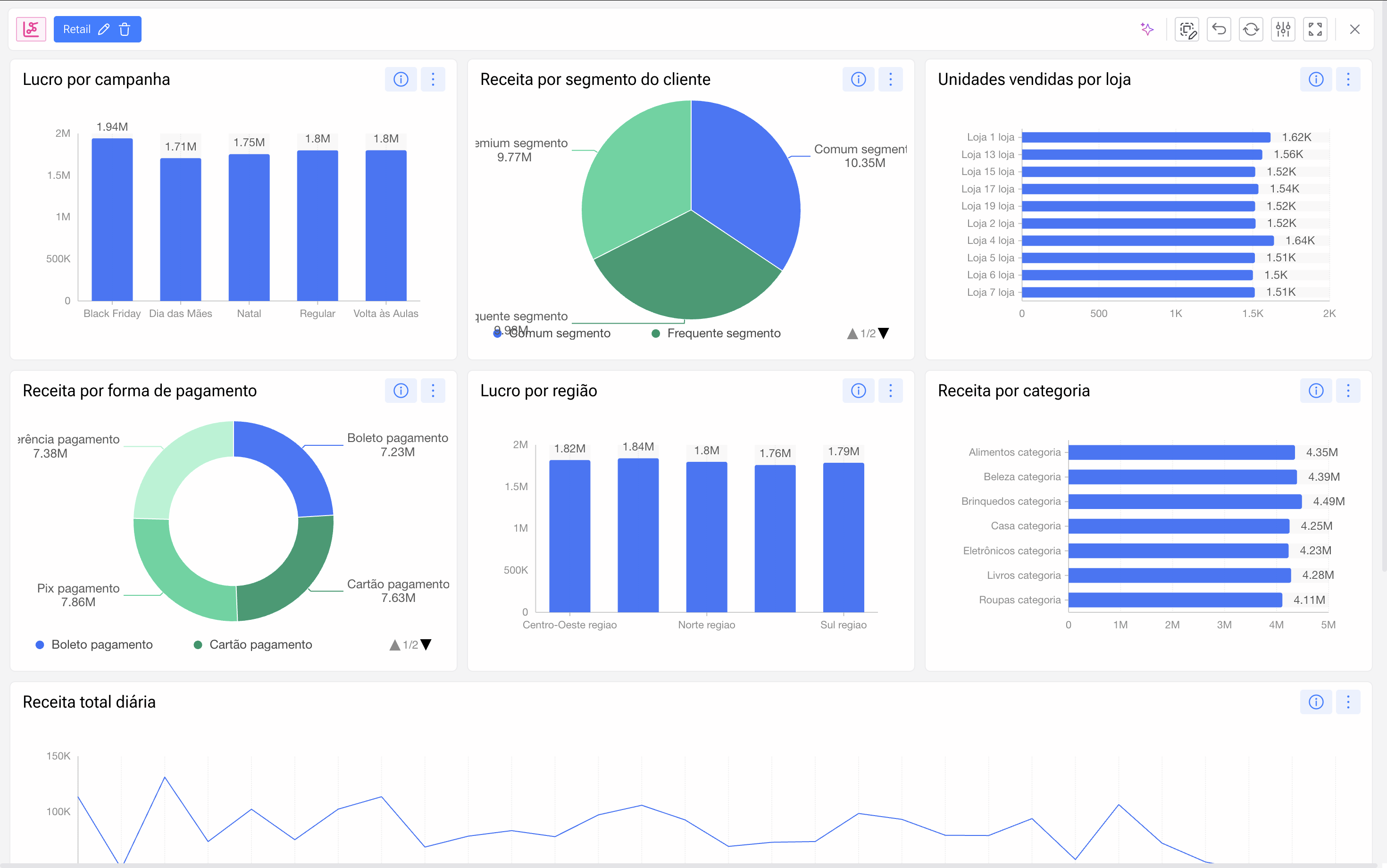The height and width of the screenshot is (868, 1387).
Task: Click the AI sparkle assistant icon
Action: (x=1146, y=29)
